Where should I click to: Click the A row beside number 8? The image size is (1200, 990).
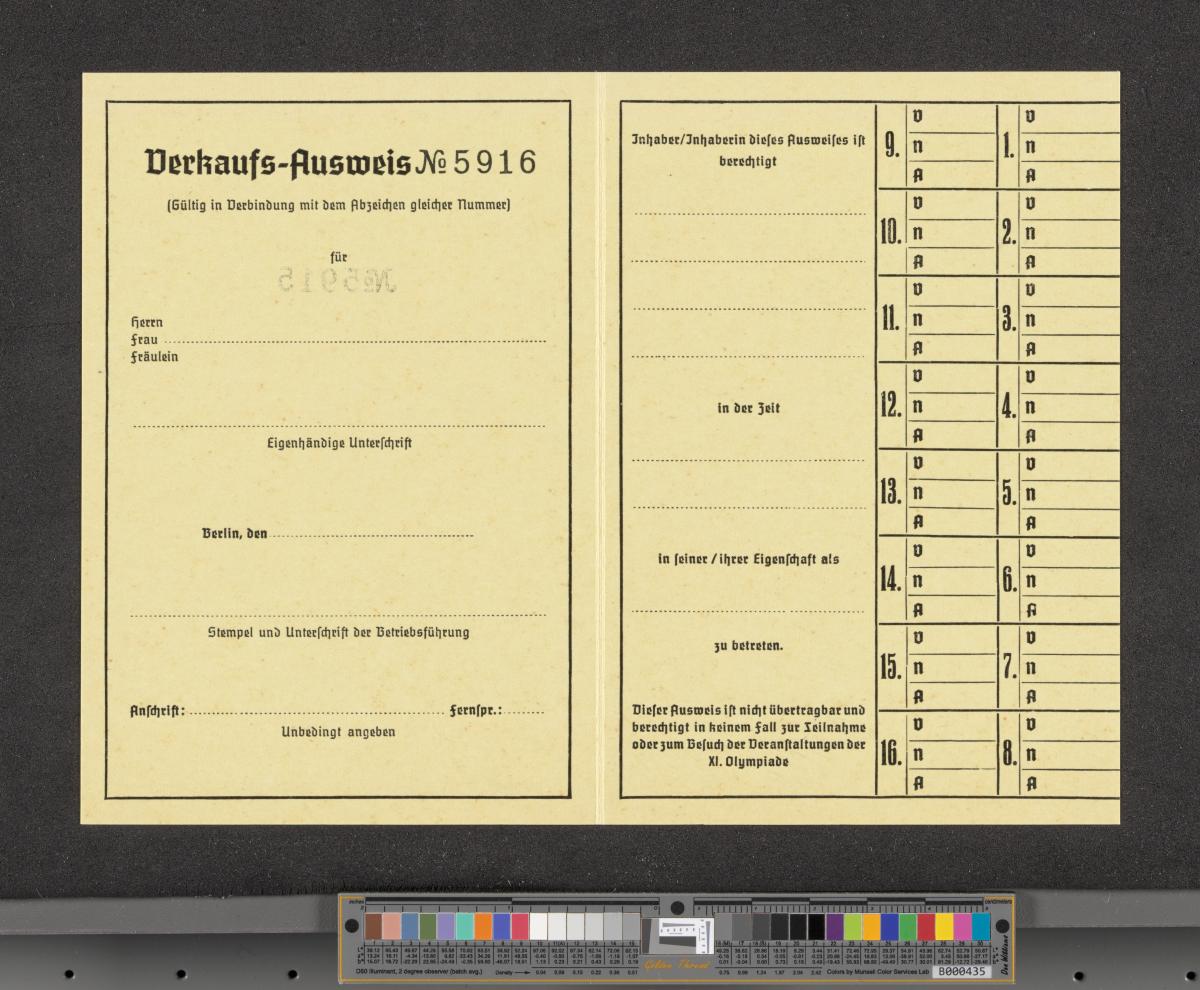1070,783
